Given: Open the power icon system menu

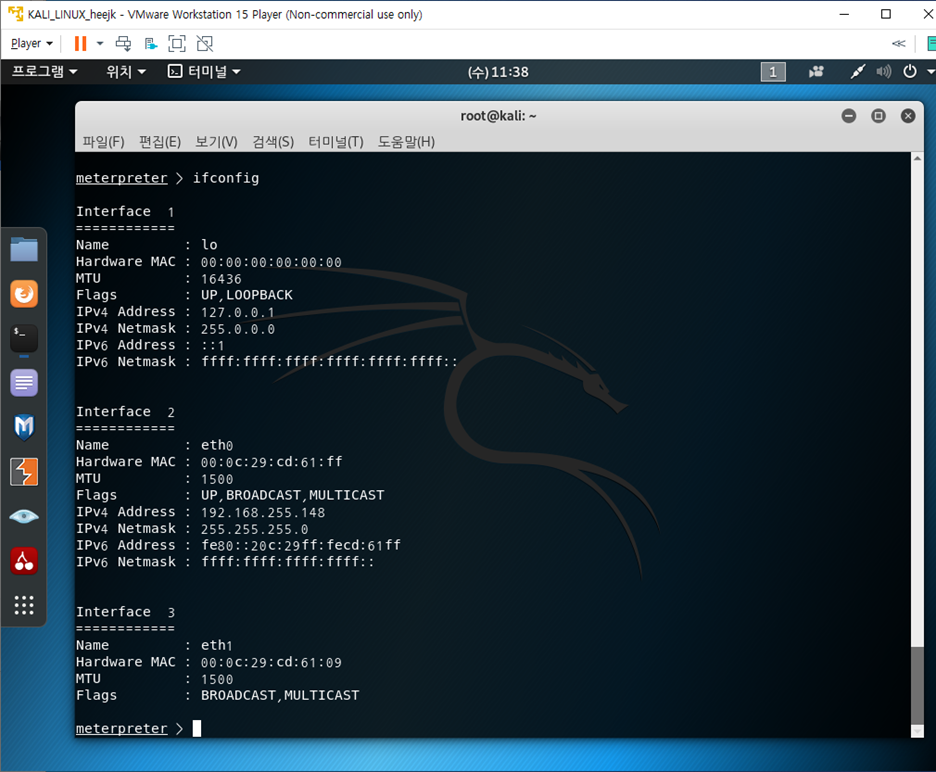Looking at the screenshot, I should [910, 72].
